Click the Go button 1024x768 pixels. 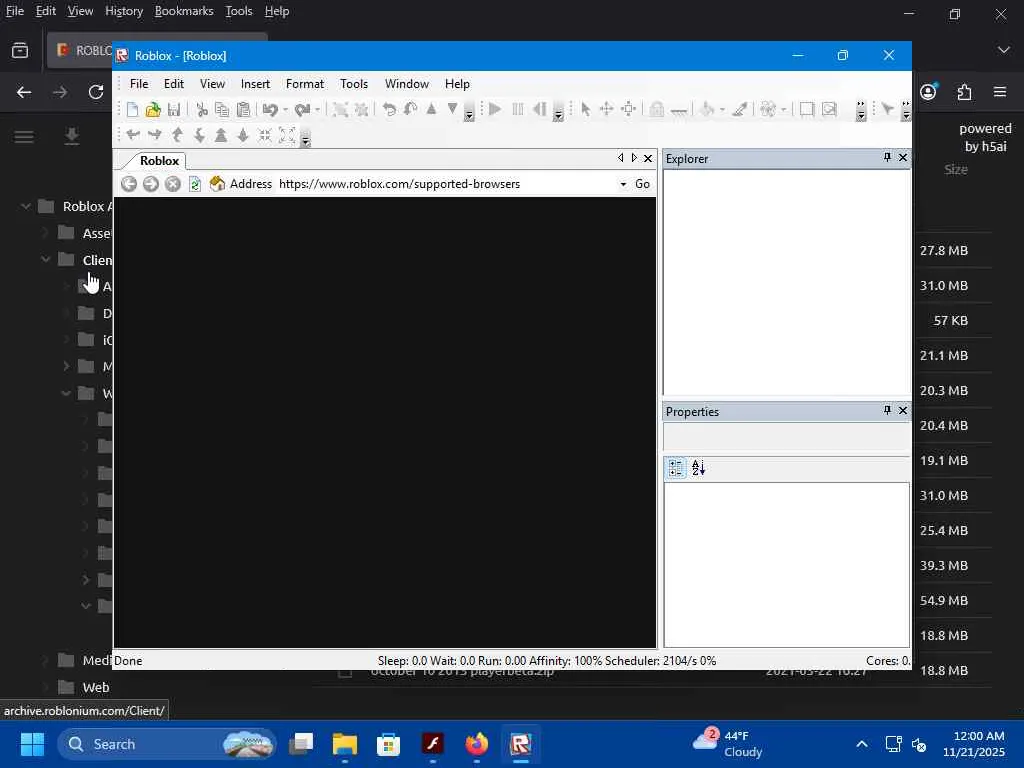[643, 184]
